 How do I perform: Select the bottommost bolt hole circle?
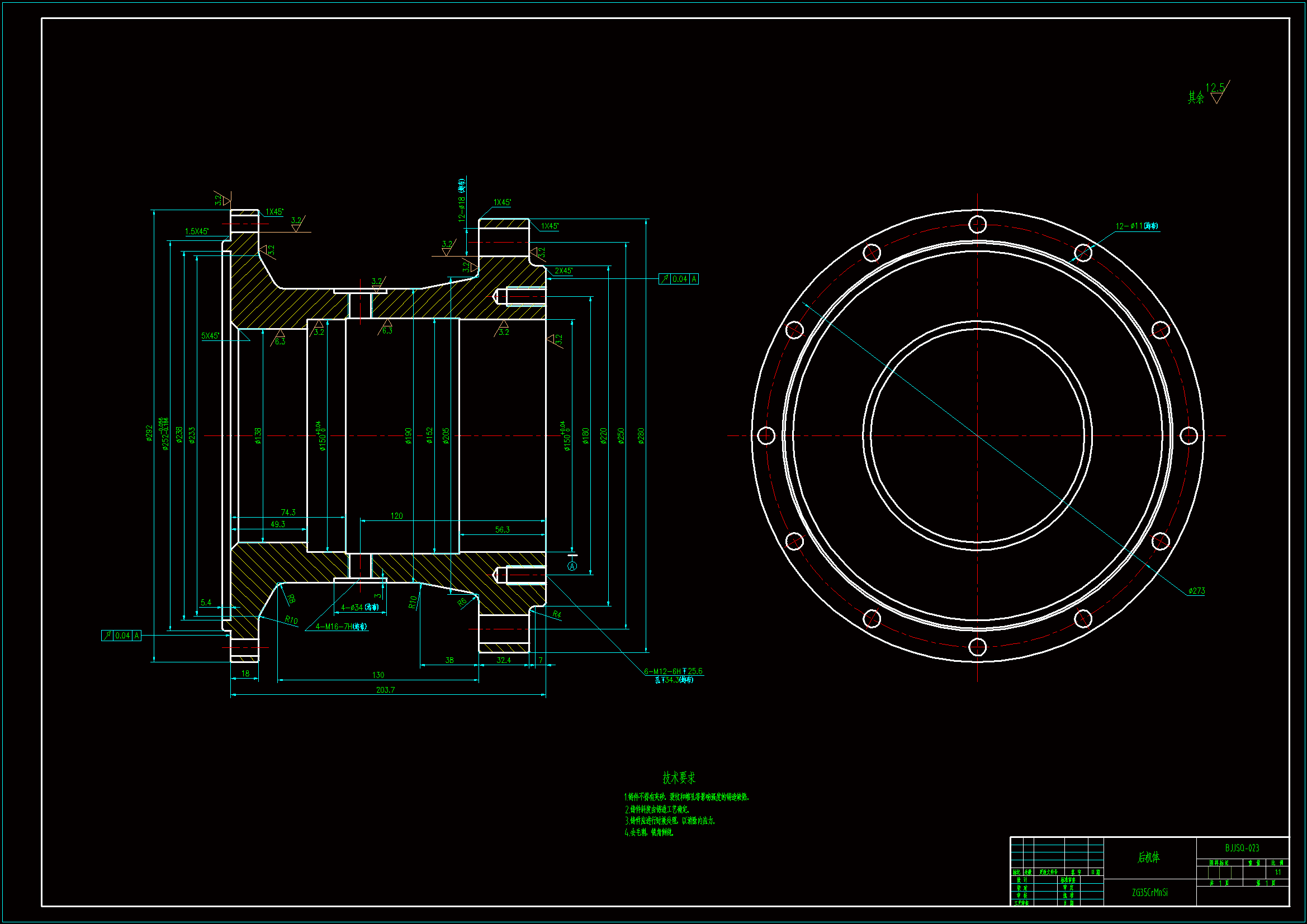click(x=977, y=647)
